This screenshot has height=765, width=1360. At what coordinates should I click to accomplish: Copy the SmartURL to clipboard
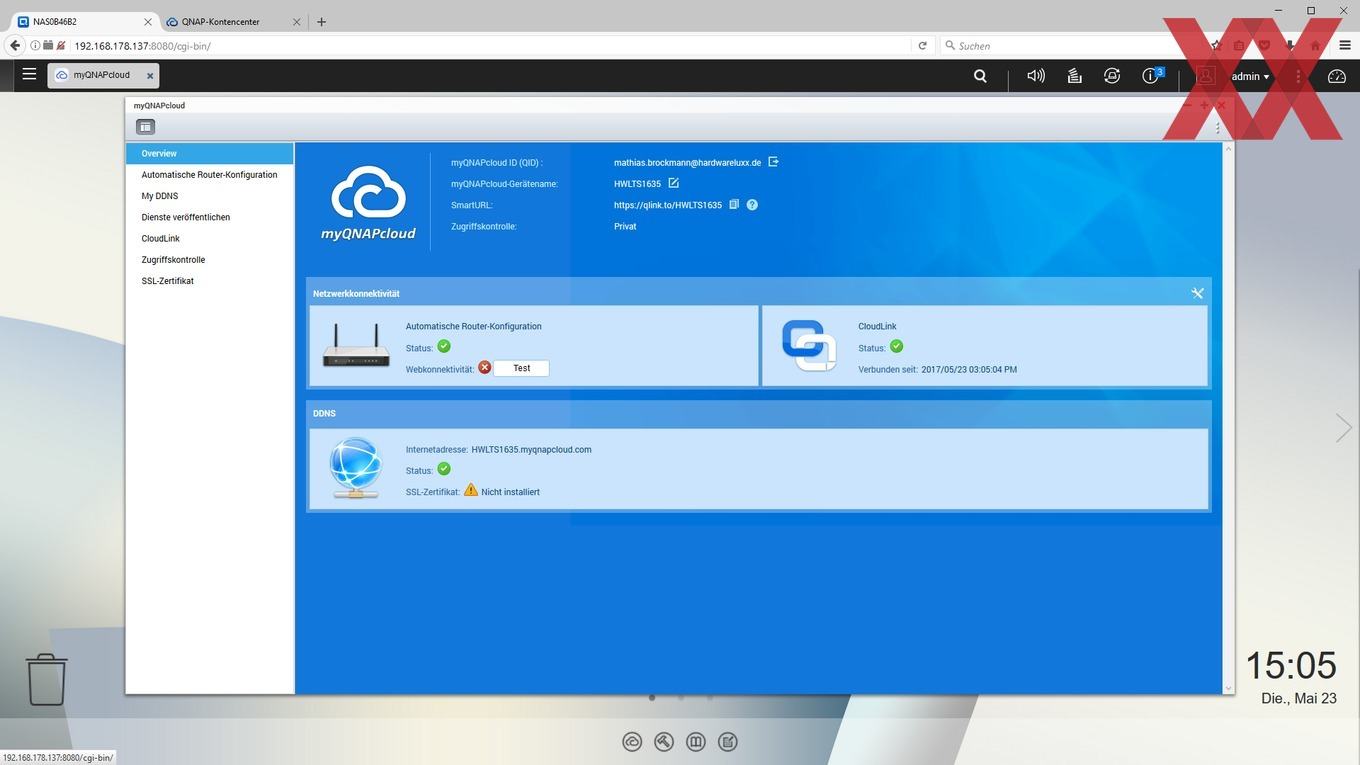[733, 204]
